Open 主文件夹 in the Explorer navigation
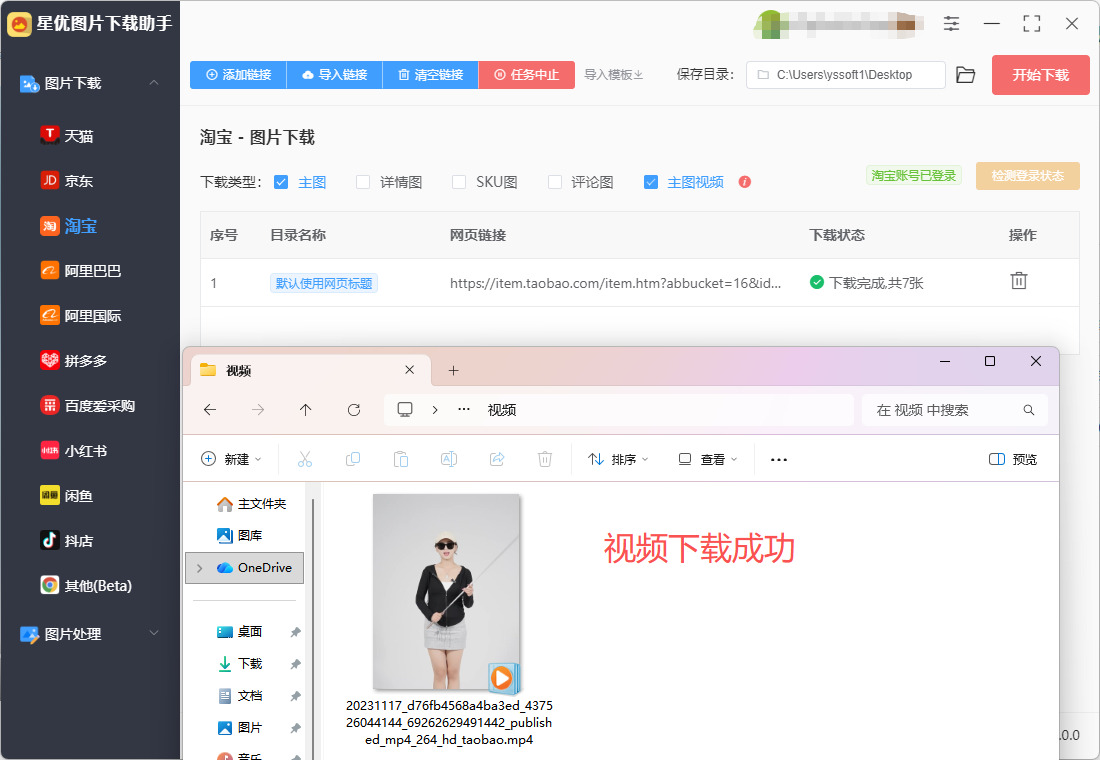Viewport: 1100px width, 760px height. 250,503
